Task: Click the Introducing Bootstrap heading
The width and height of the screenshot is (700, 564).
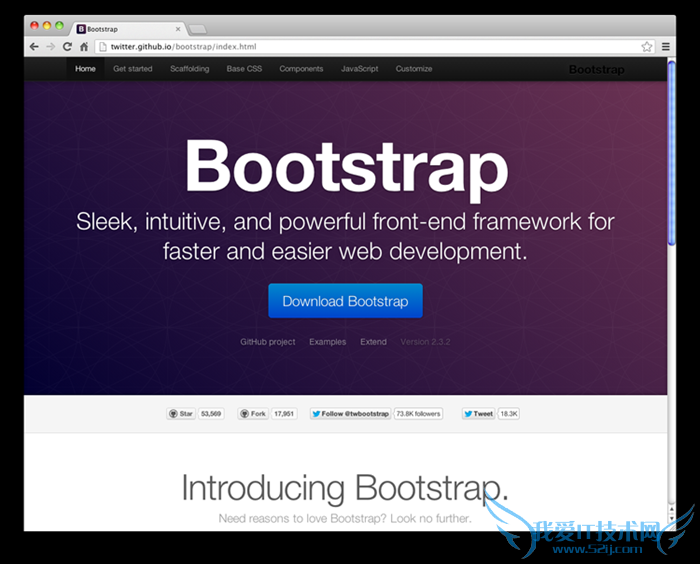Action: [345, 488]
